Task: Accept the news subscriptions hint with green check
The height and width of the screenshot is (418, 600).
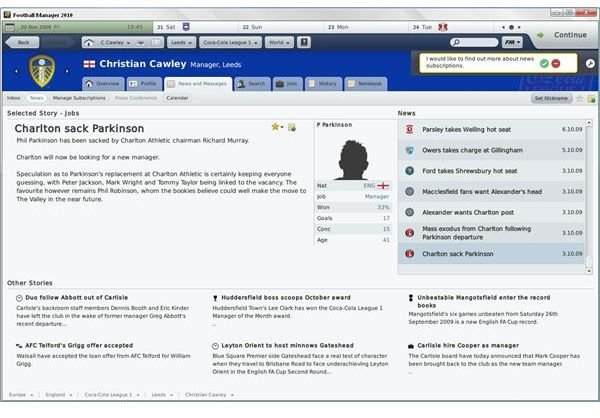Action: (544, 64)
